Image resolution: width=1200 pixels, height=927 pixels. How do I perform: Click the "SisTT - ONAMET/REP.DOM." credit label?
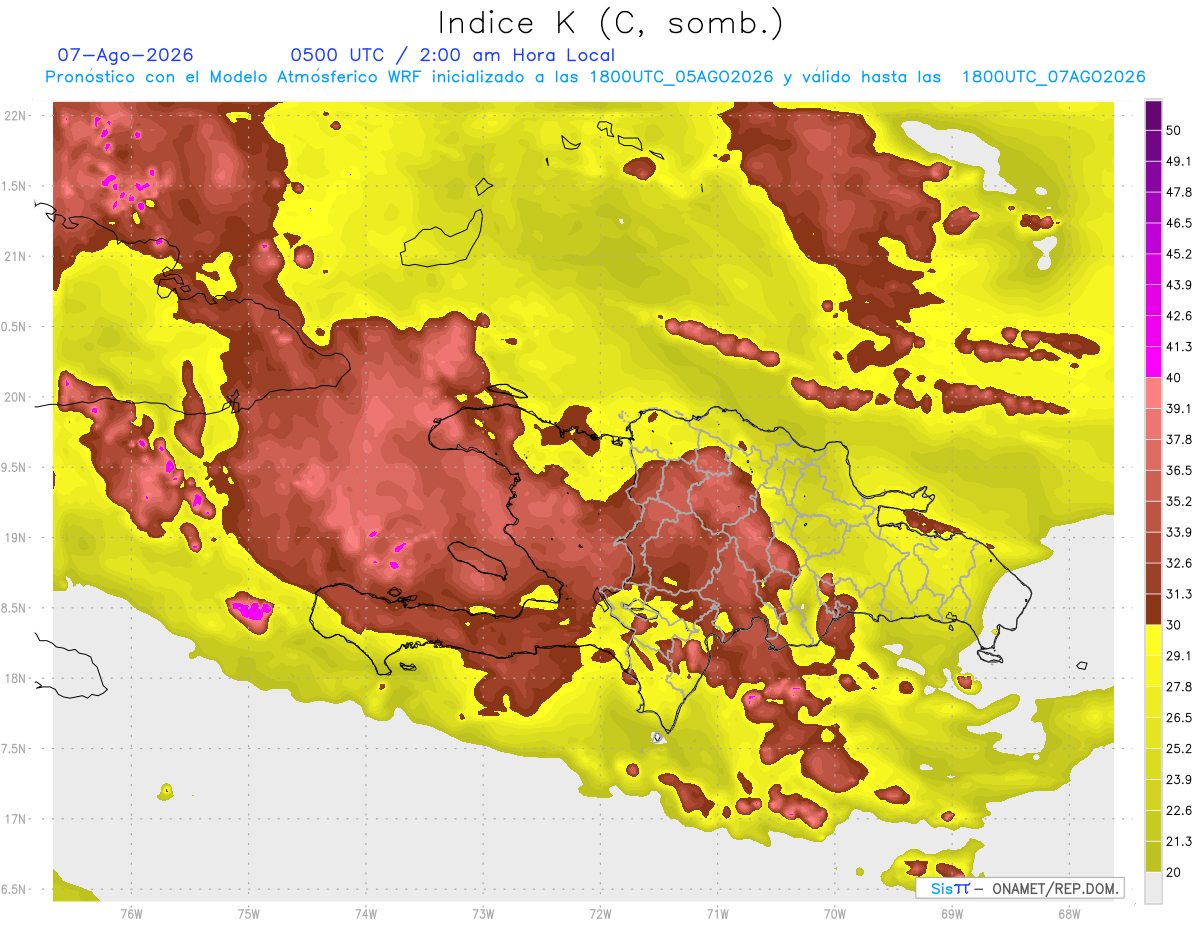[x=1021, y=888]
